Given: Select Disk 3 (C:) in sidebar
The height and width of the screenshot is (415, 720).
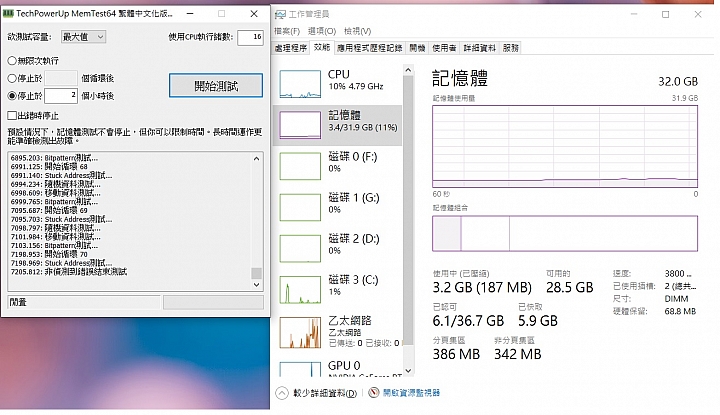Looking at the screenshot, I should point(338,289).
